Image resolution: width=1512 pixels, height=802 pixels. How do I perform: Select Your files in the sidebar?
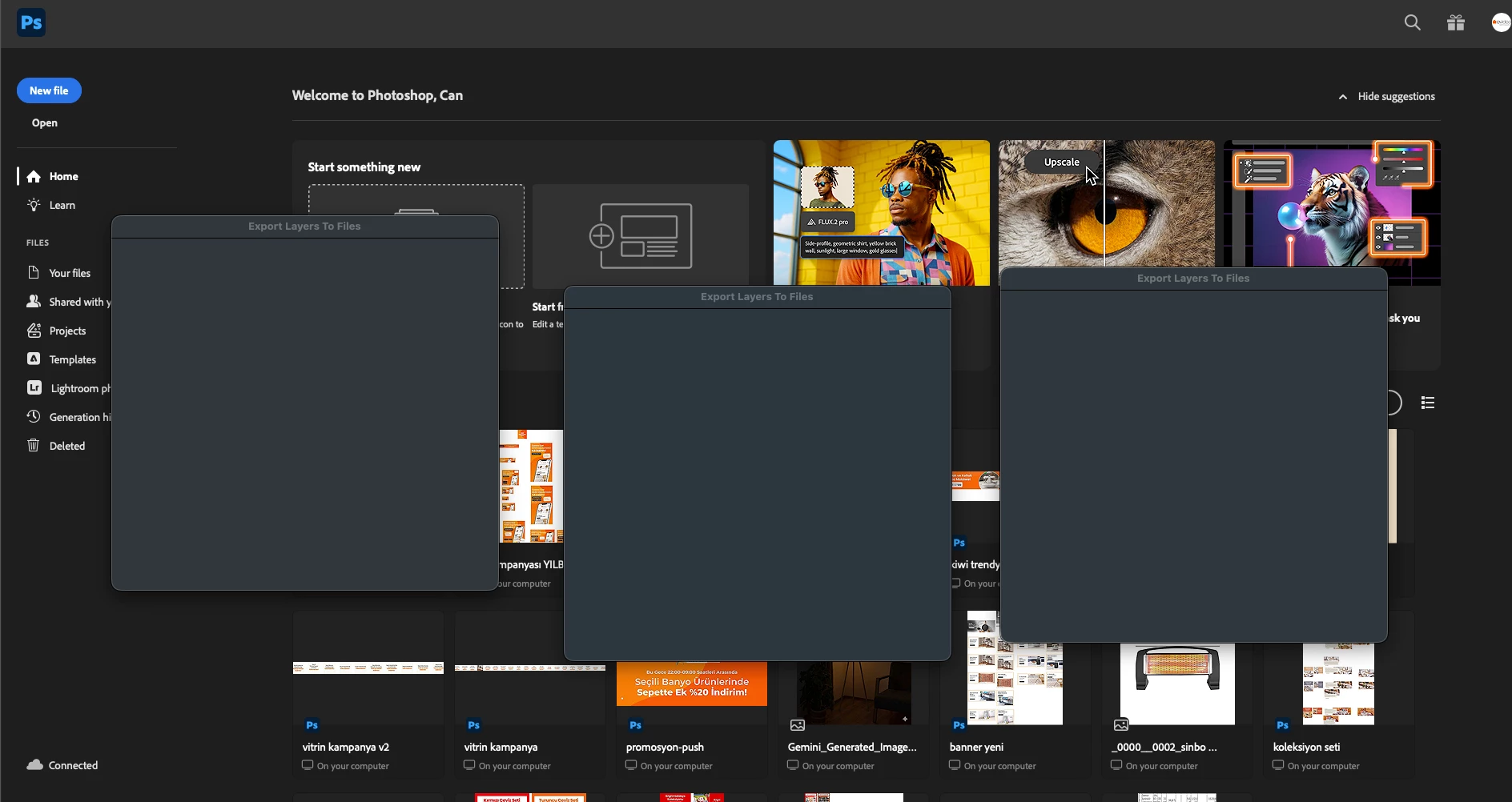58,273
